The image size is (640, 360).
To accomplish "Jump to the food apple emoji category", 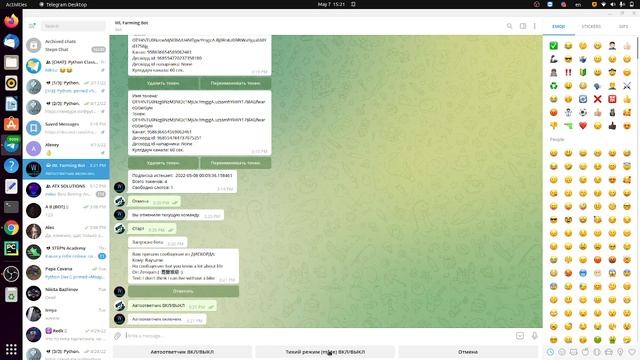I will tap(585, 352).
